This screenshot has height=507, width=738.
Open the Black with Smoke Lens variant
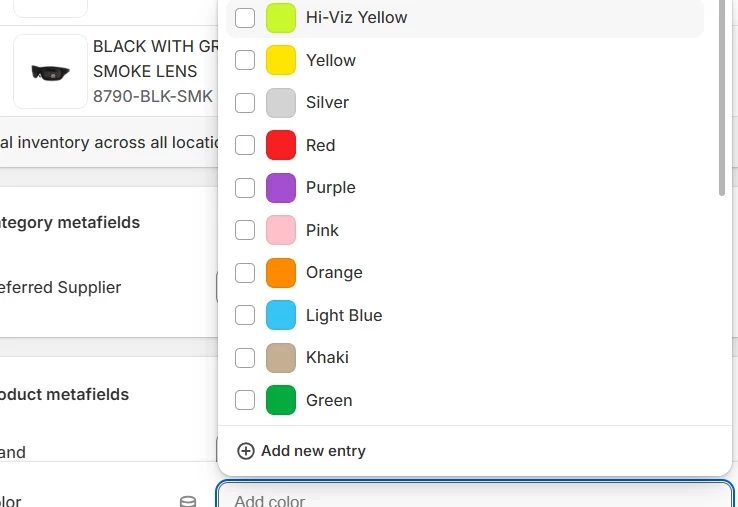click(x=155, y=71)
